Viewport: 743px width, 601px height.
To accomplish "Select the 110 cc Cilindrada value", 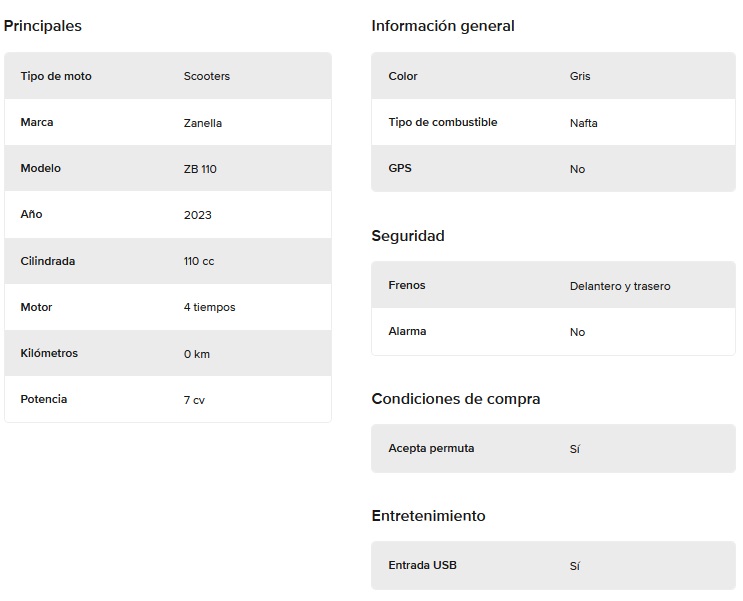I will 199,261.
